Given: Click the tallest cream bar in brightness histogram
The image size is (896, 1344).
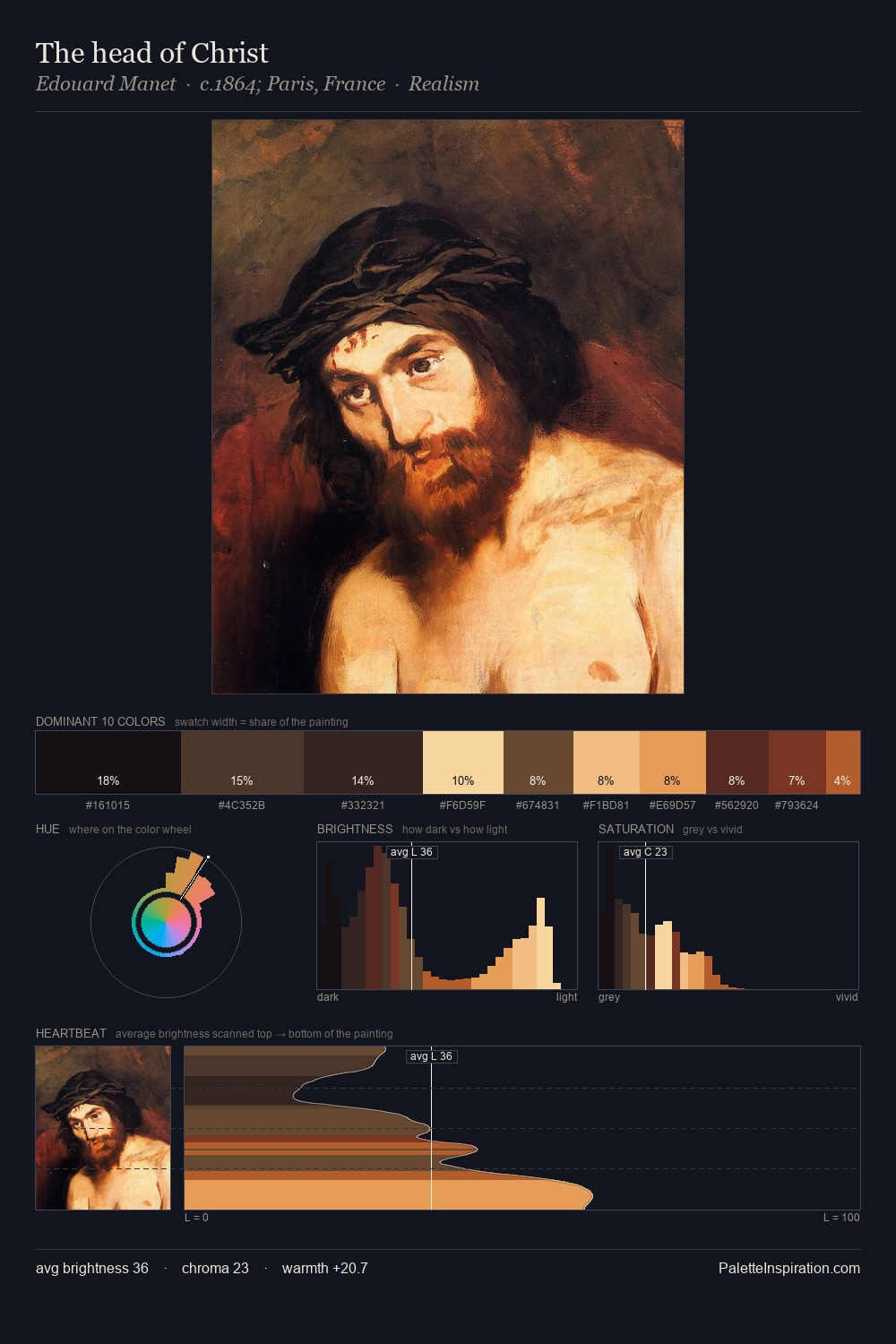Looking at the screenshot, I should [540, 943].
